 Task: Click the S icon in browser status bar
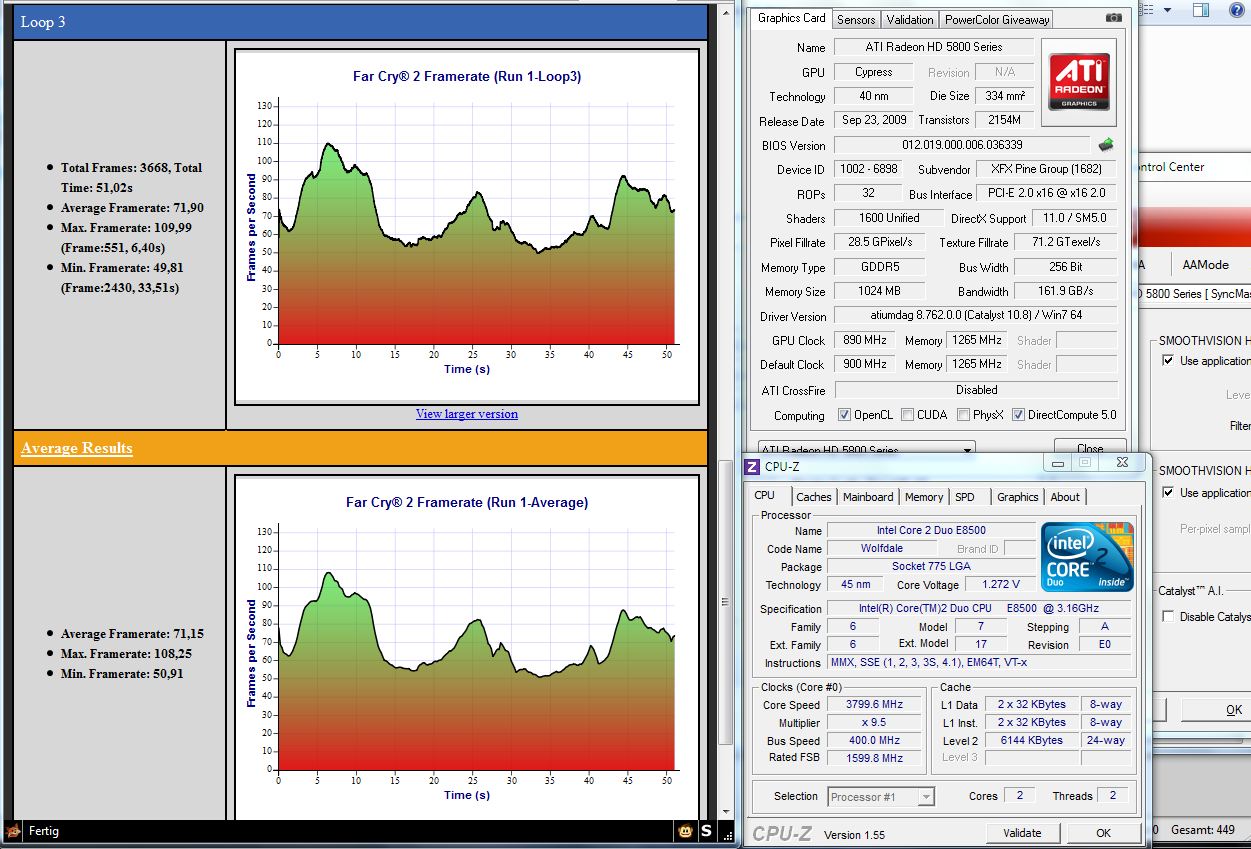click(x=706, y=831)
